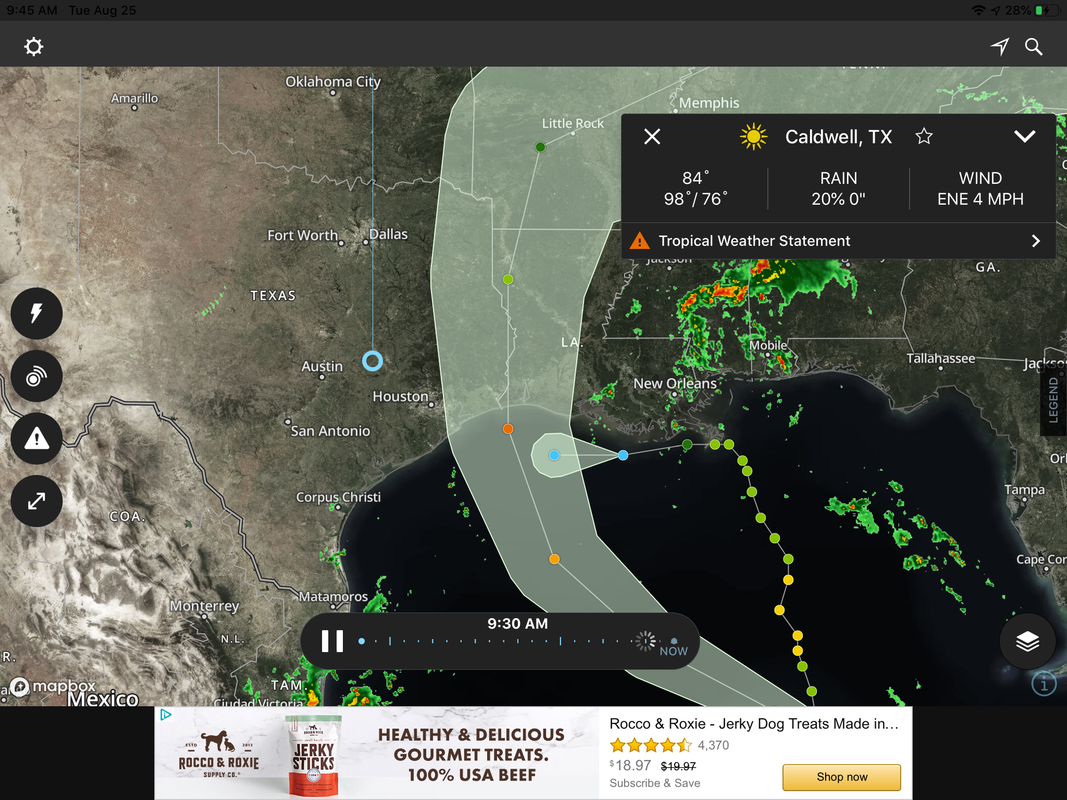Image resolution: width=1067 pixels, height=800 pixels.
Task: Tap the Tropical Weather Statement arrow
Action: click(1036, 241)
